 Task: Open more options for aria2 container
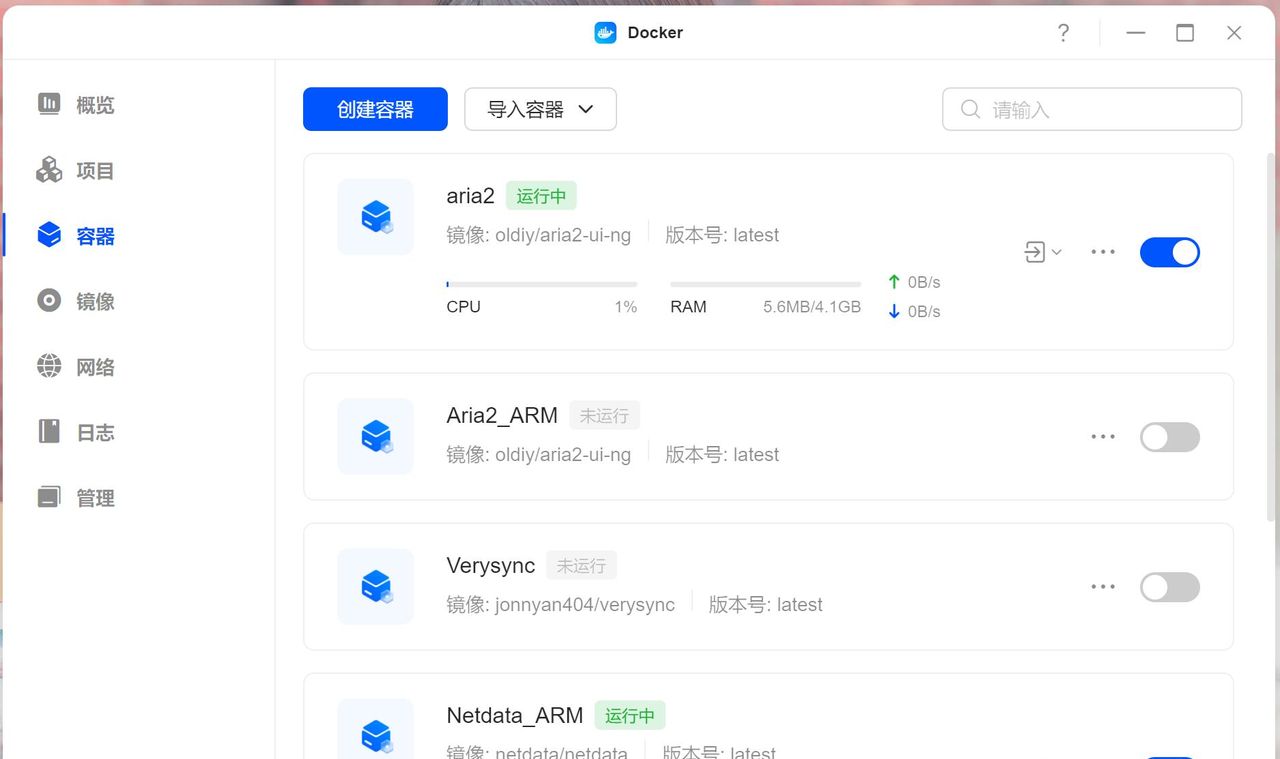pyautogui.click(x=1103, y=252)
